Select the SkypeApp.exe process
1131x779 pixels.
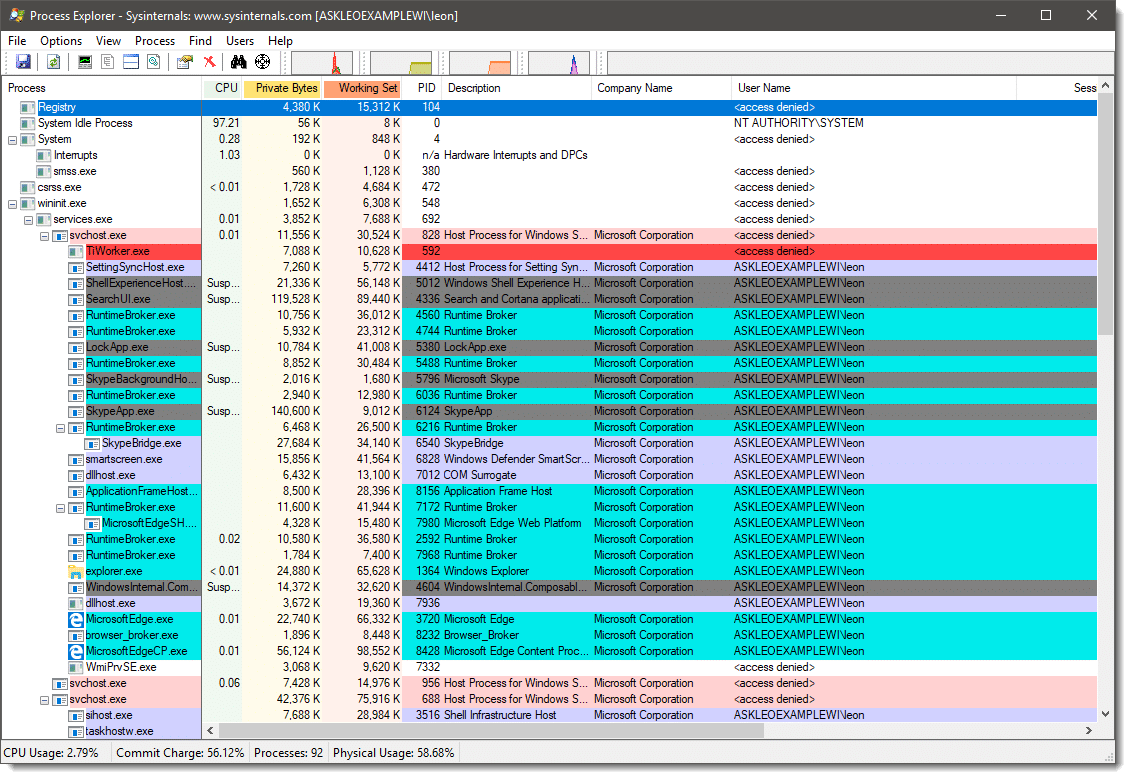pyautogui.click(x=120, y=411)
